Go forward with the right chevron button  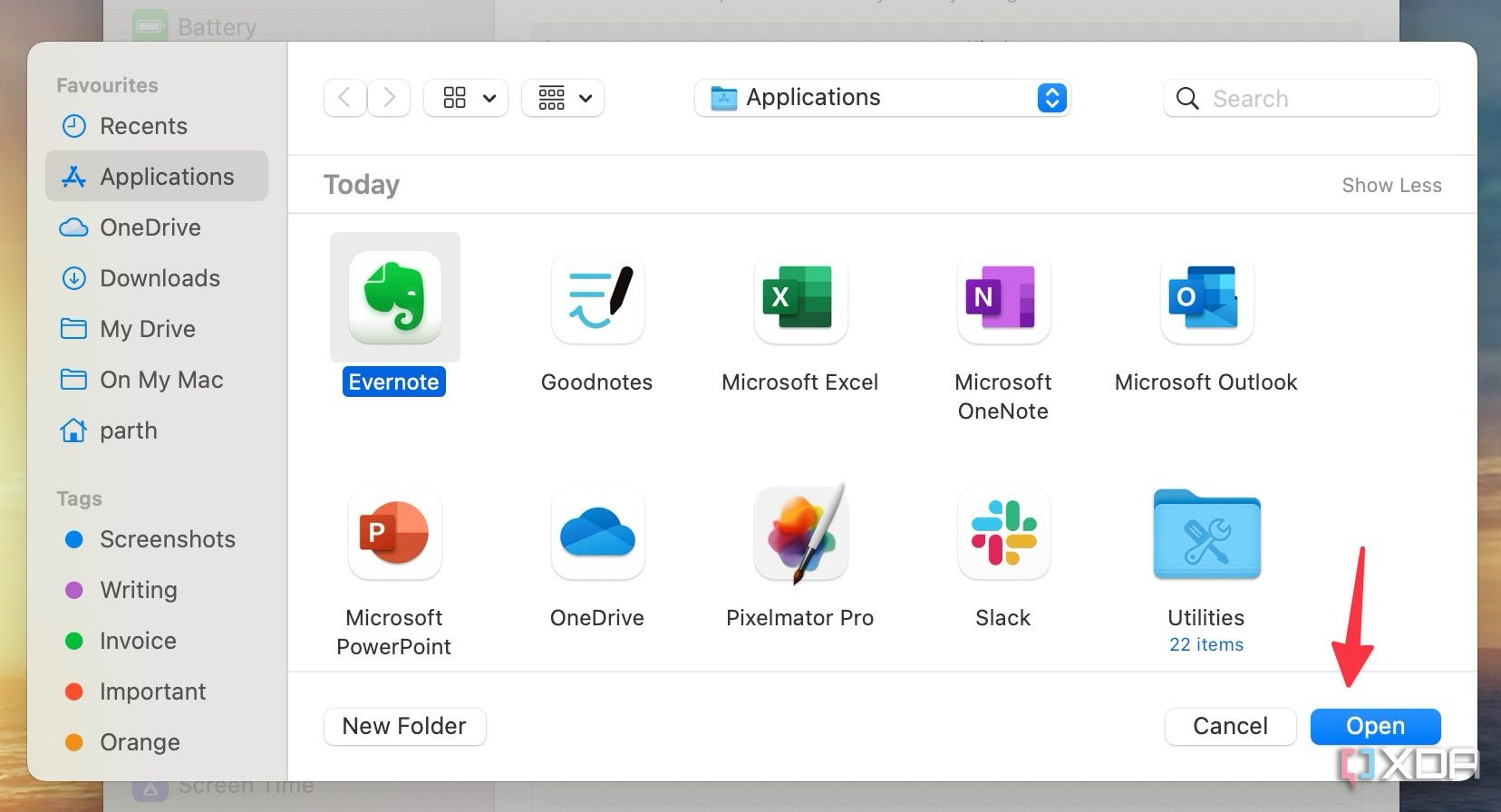click(x=389, y=98)
